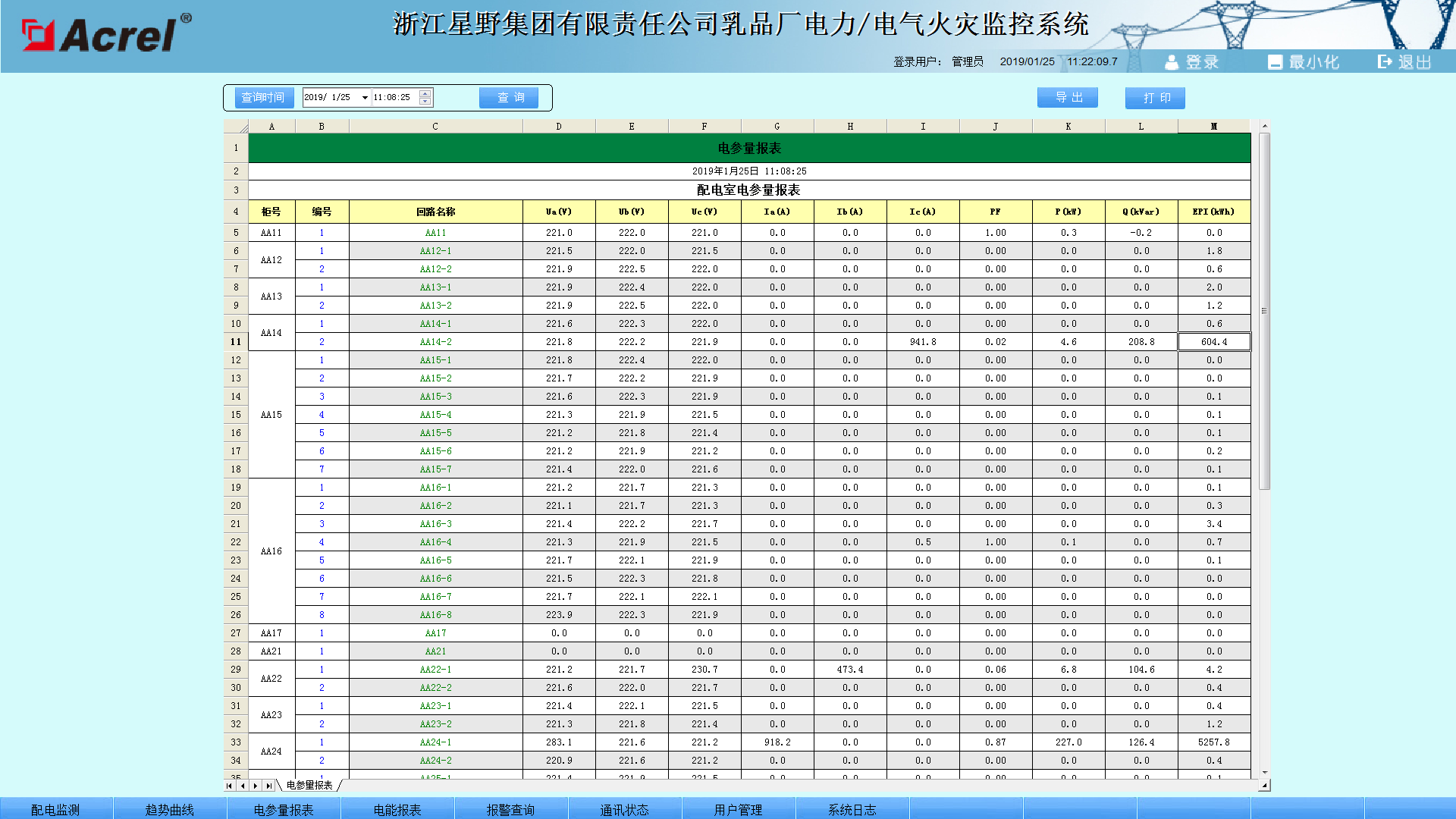Click the PF column header cell
1456x819 pixels.
pos(996,212)
